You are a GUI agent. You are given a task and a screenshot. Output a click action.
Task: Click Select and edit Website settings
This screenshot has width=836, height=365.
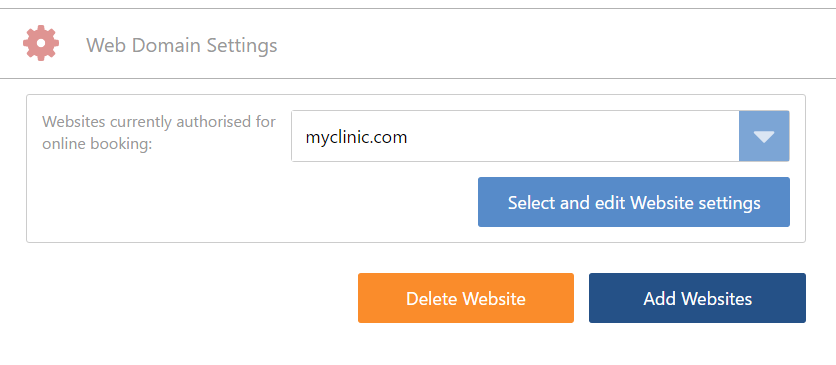634,202
